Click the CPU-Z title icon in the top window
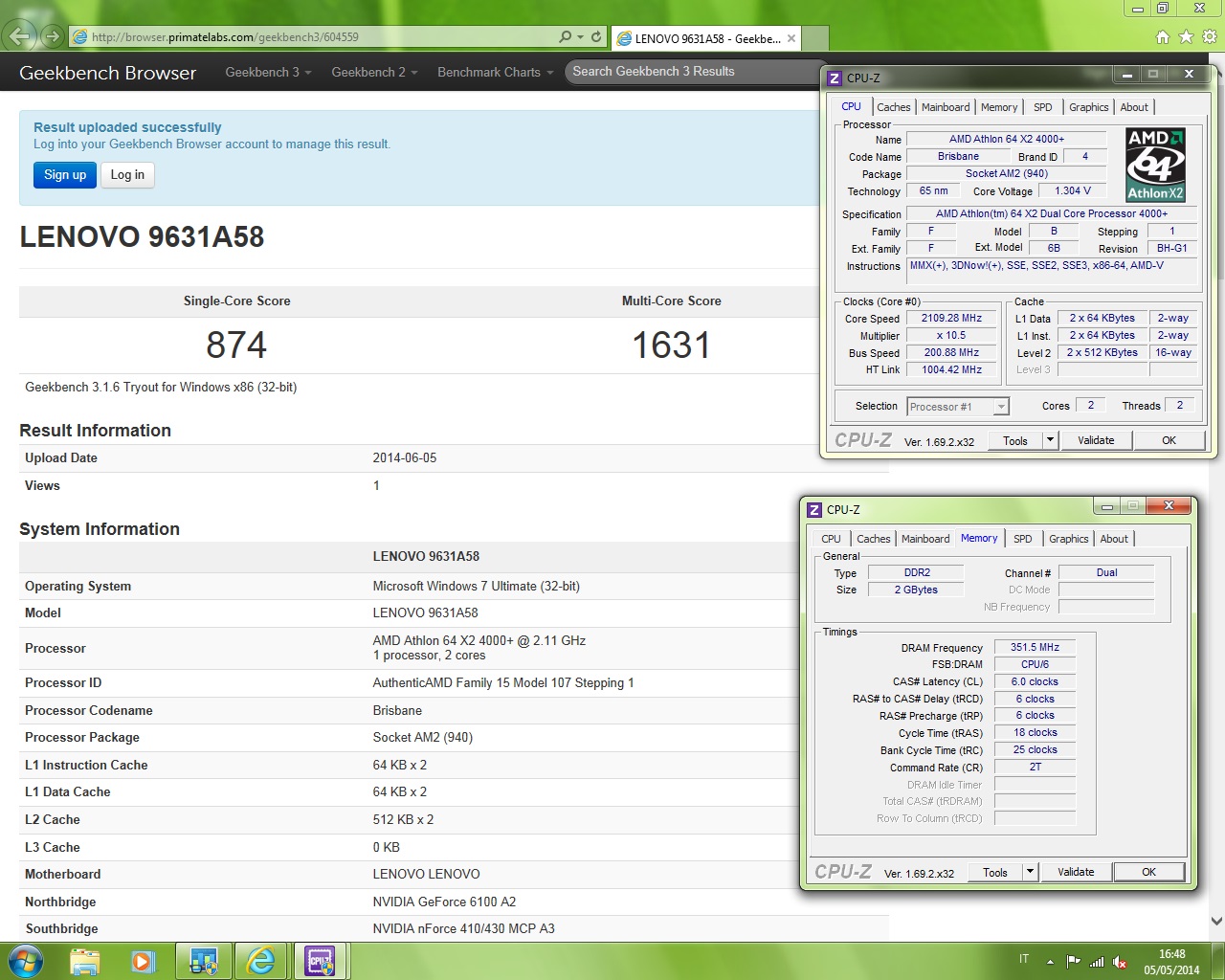This screenshot has height=980, width=1225. 835,78
